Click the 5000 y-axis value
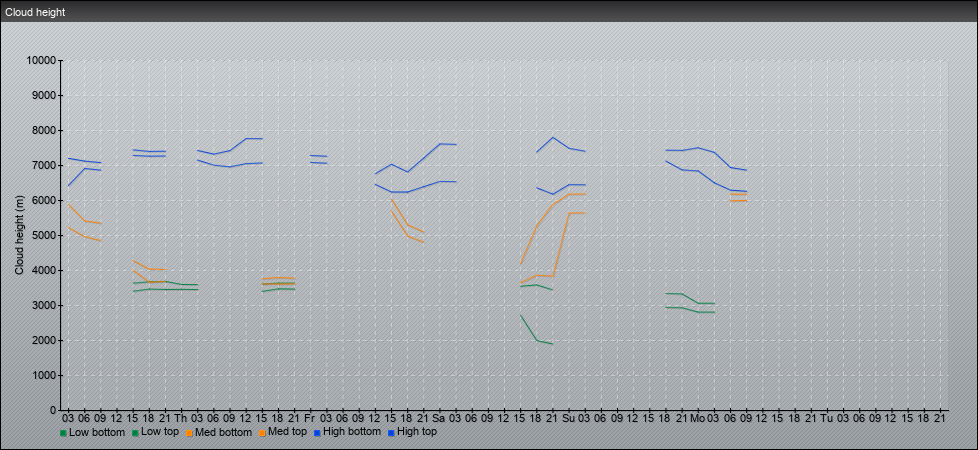Image resolution: width=978 pixels, height=450 pixels. (44, 235)
